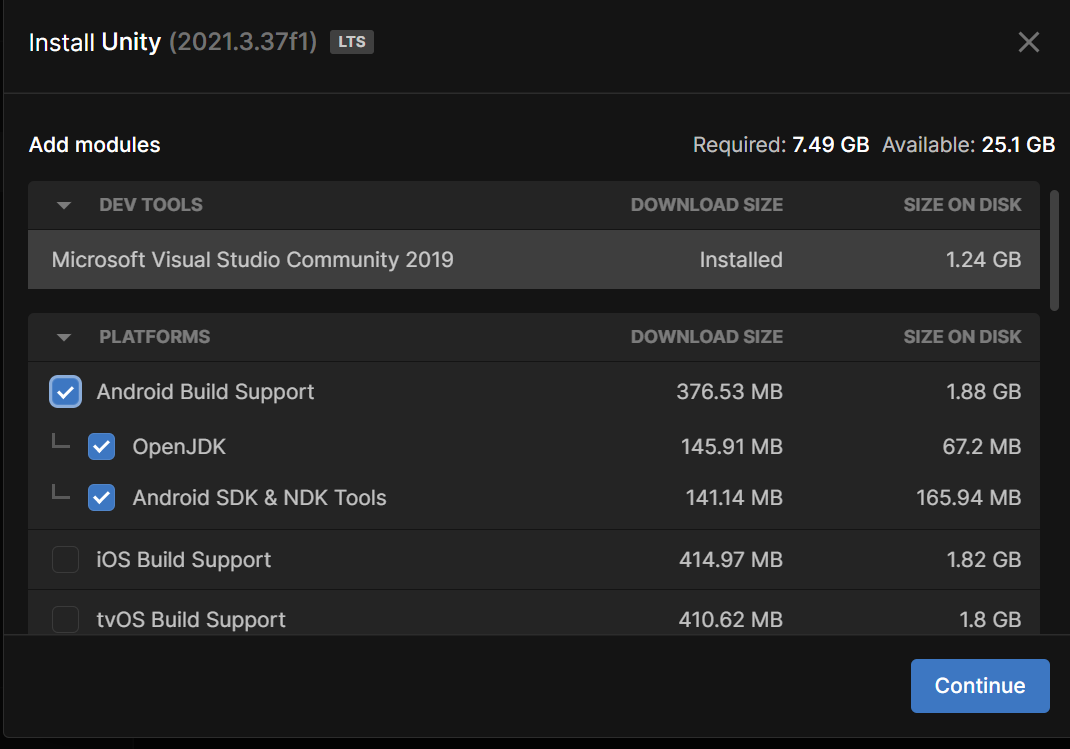
Task: Close the Install Unity dialog
Action: point(1028,42)
